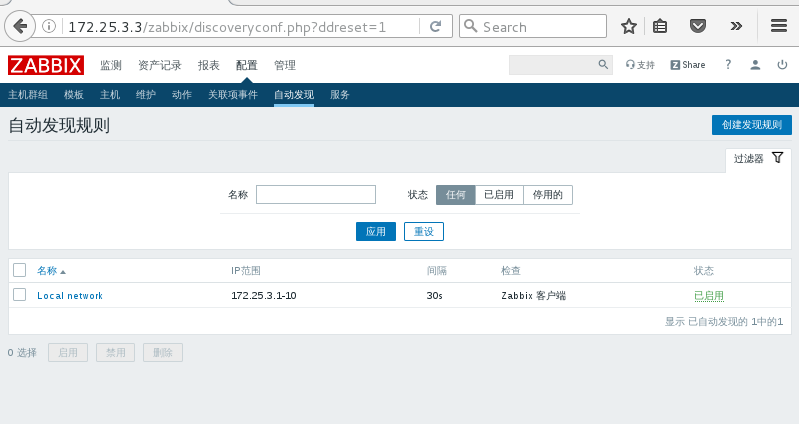
Task: Go to 主机 submenu
Action: [x=110, y=95]
